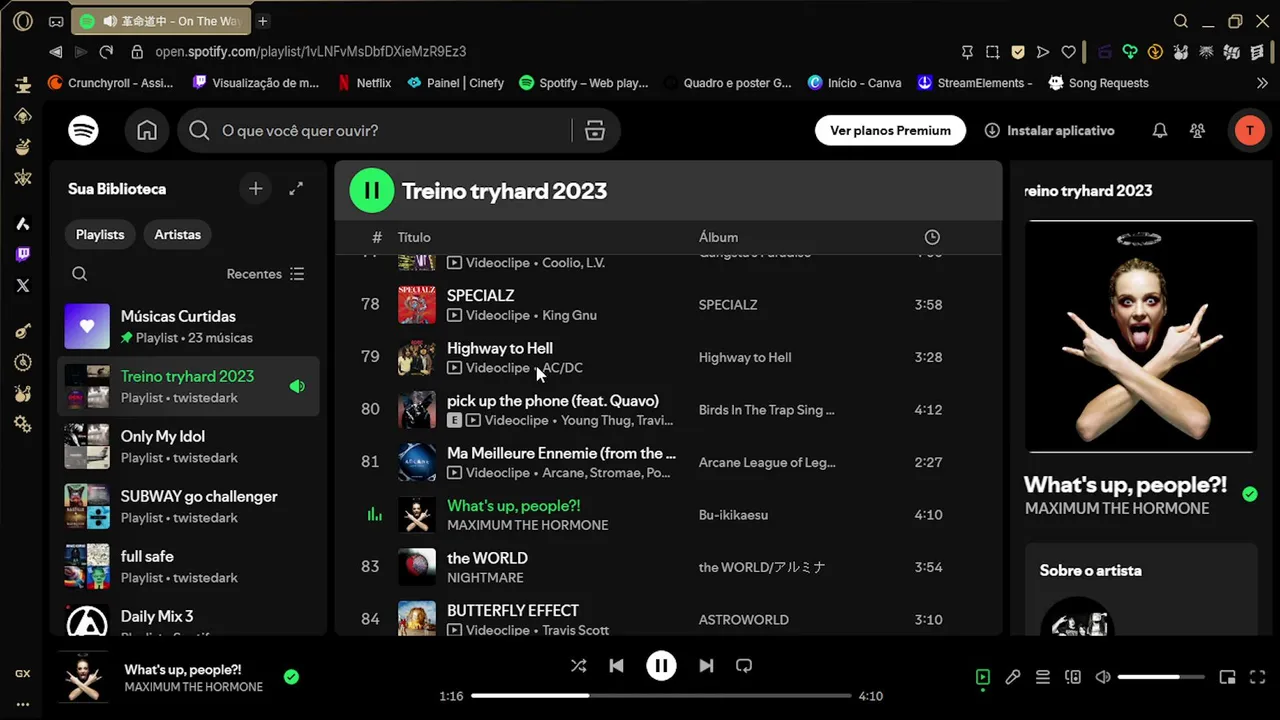The height and width of the screenshot is (720, 1280).
Task: Click pick up the phone track title
Action: point(553,401)
